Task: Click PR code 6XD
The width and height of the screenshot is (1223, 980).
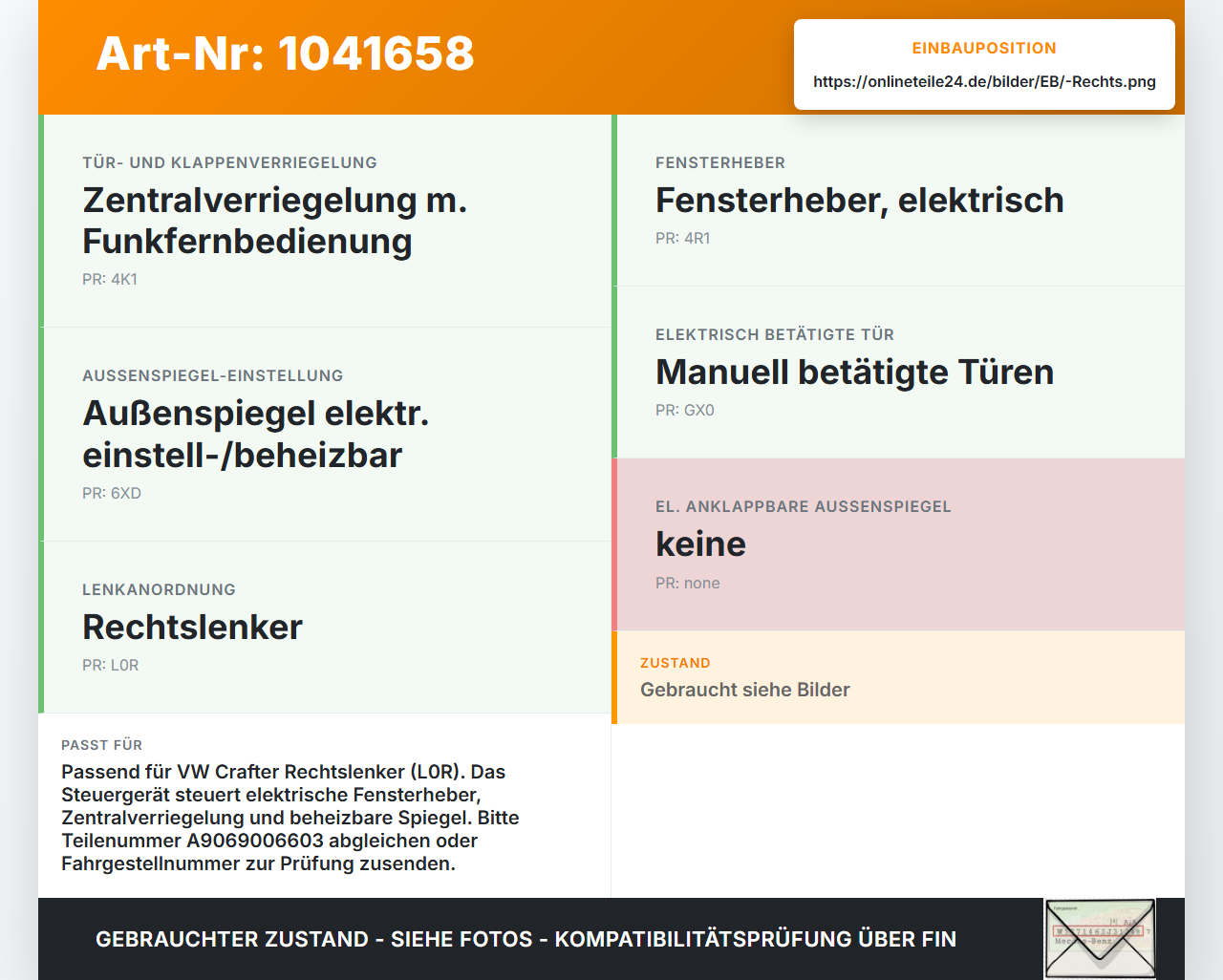Action: coord(112,493)
